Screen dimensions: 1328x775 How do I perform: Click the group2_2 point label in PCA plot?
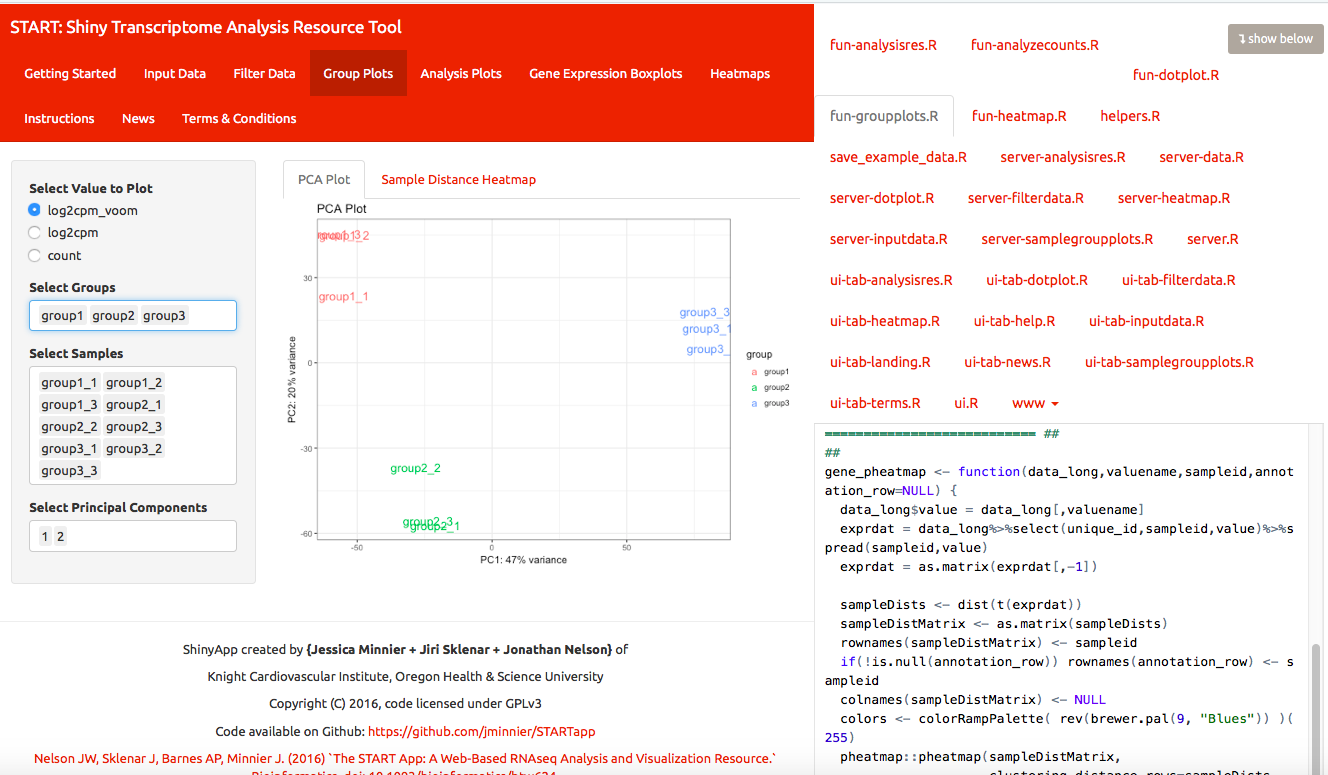pos(415,468)
